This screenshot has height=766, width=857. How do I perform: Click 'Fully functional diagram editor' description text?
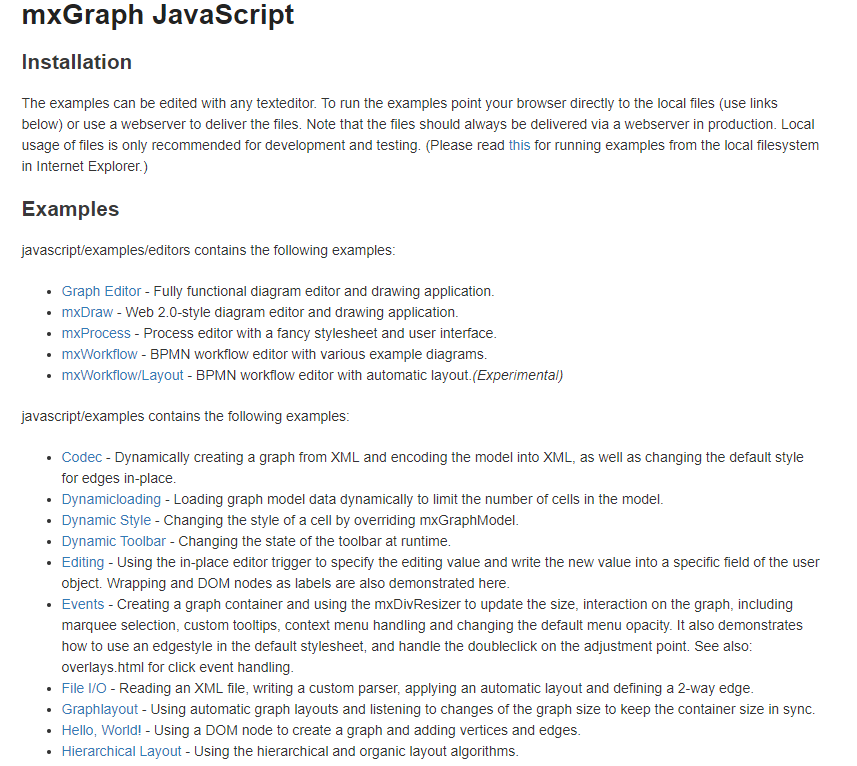324,291
